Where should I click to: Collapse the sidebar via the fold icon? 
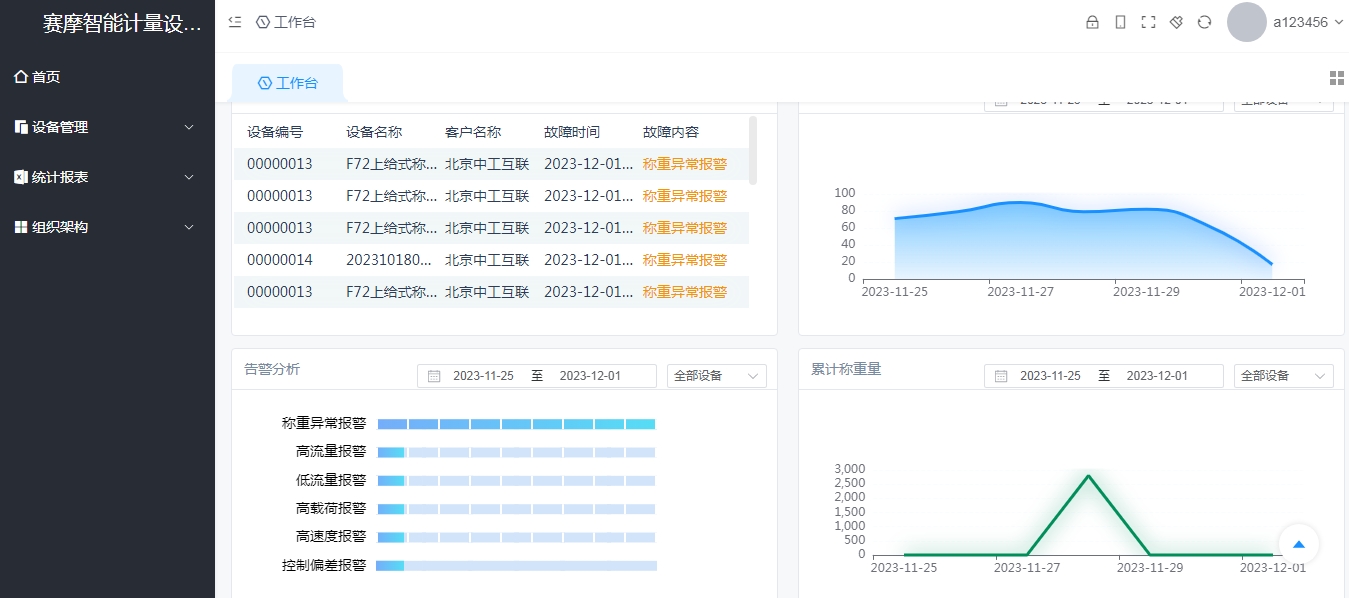234,20
